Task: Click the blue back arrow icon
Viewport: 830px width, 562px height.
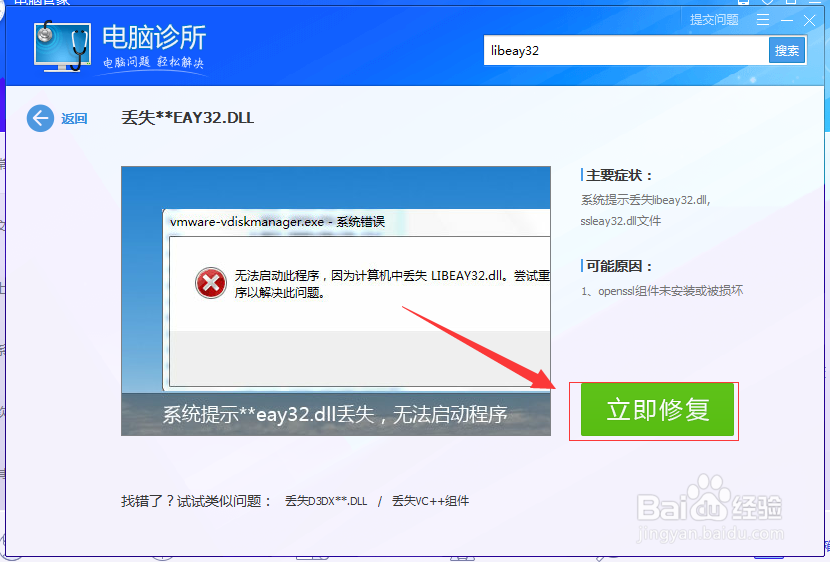Action: [x=40, y=118]
